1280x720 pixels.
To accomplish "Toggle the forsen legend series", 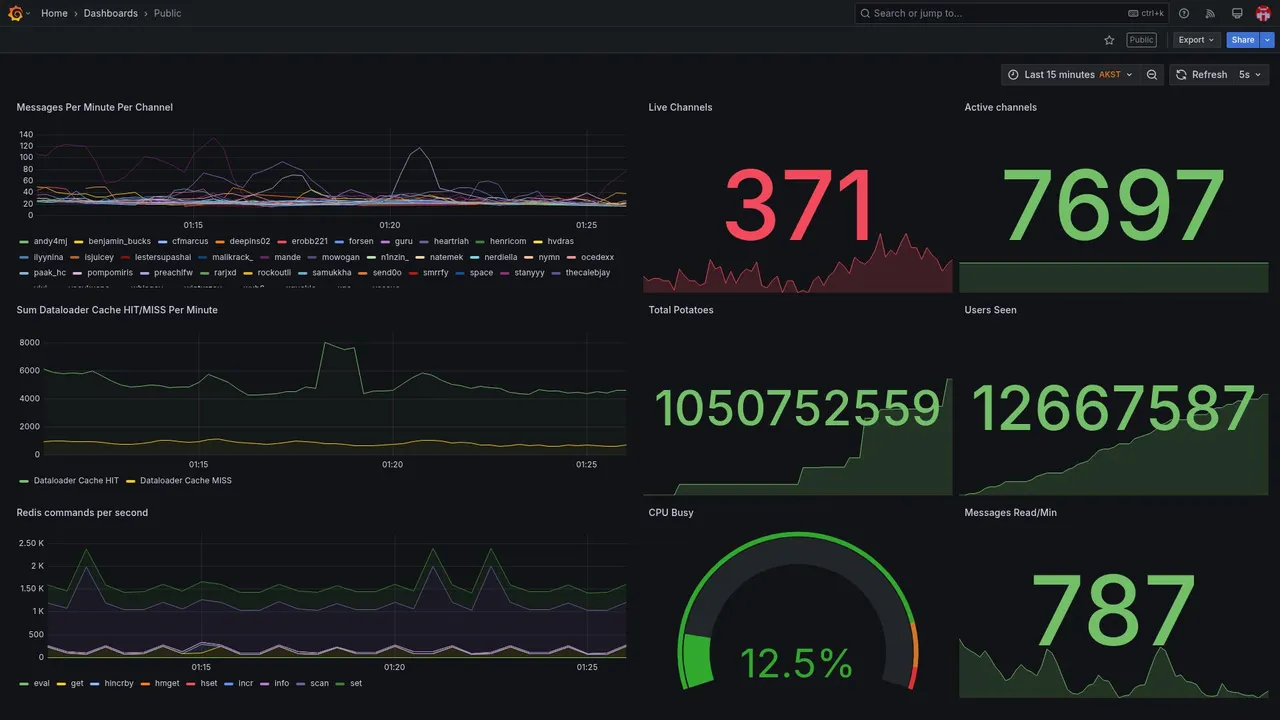I will coord(354,241).
